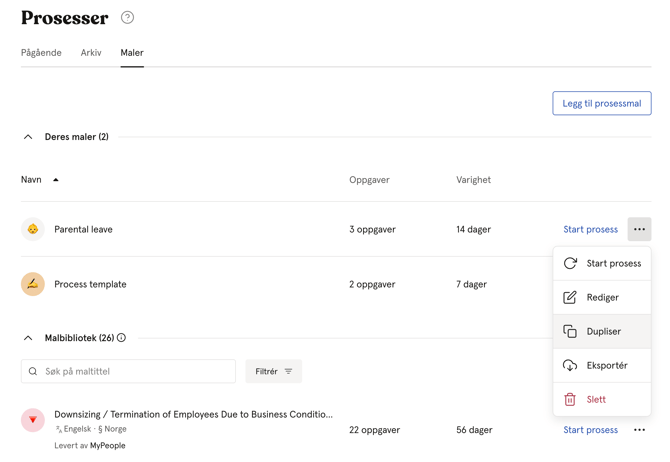
Task: Open the help icon next to Prosesser
Action: pos(127,18)
